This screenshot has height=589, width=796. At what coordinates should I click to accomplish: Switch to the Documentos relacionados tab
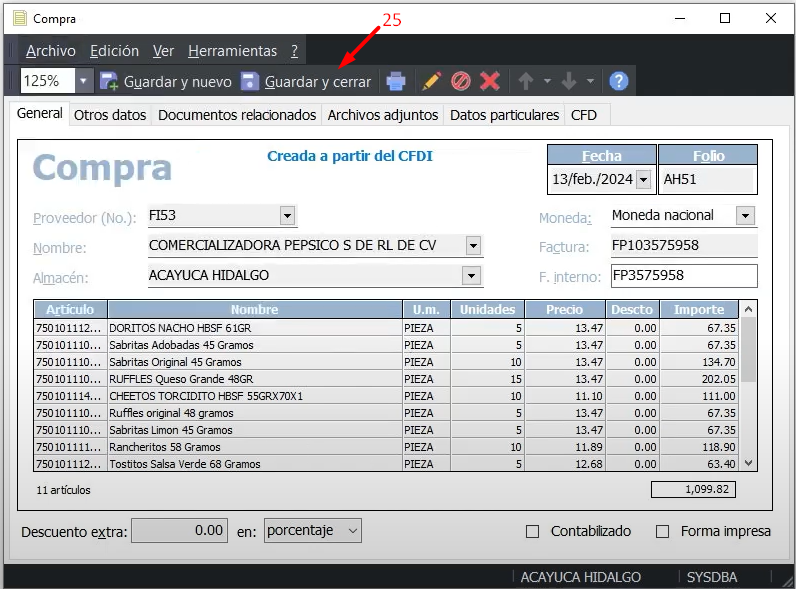pyautogui.click(x=237, y=115)
